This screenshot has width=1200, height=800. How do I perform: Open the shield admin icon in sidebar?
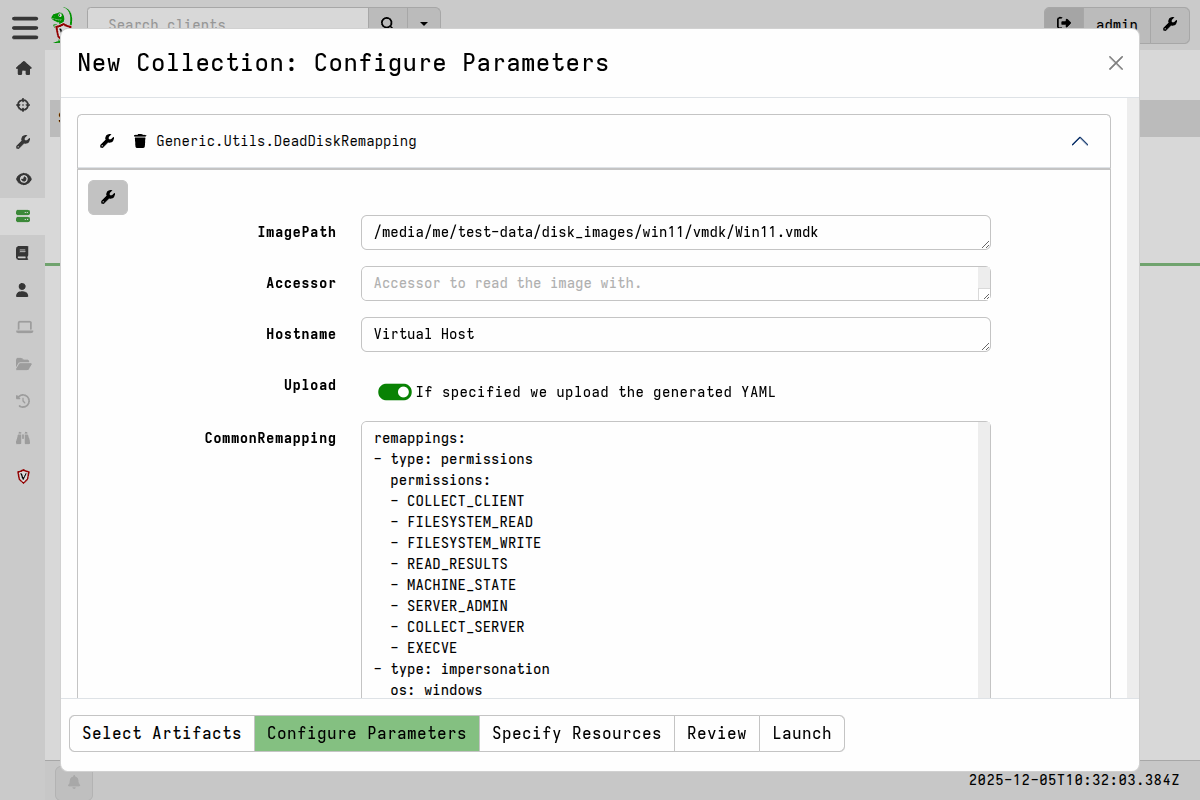coord(23,476)
